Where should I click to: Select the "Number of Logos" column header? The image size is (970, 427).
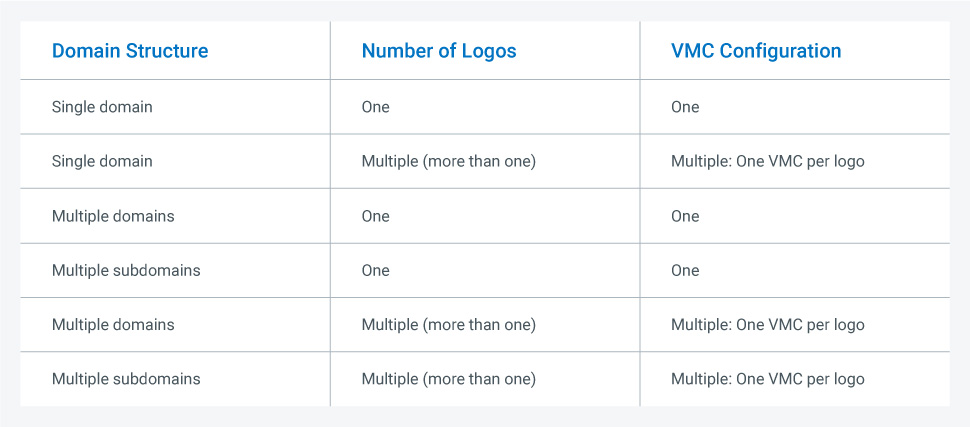tap(439, 51)
